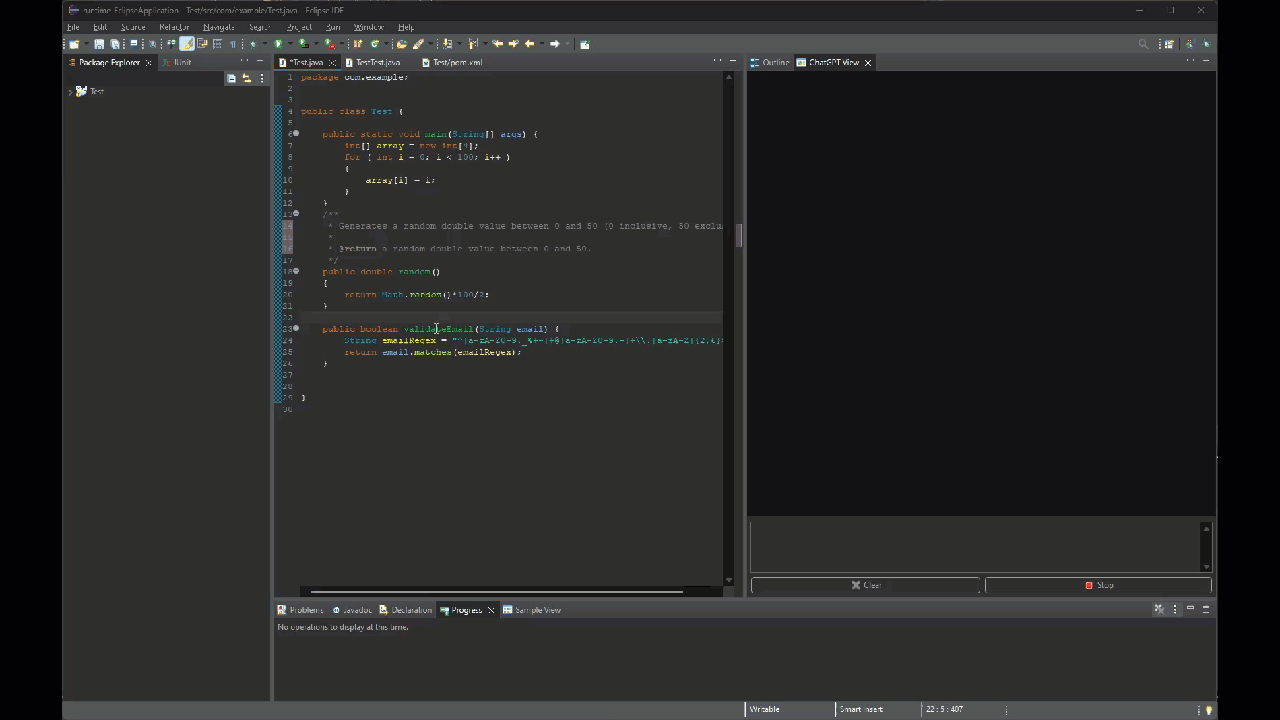
Task: Click Collapse All icon in Package Explorer
Action: click(231, 78)
